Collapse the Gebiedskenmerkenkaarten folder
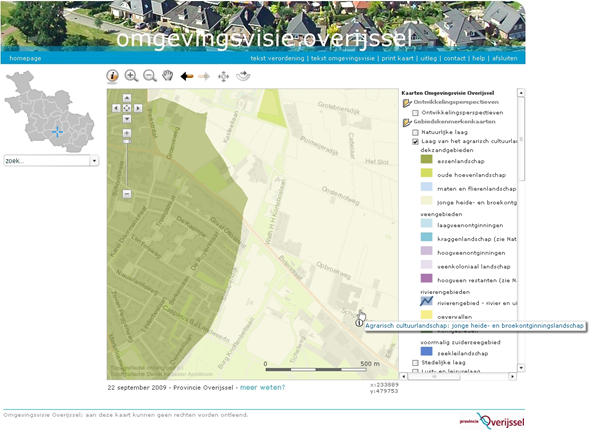This screenshot has width=605, height=431. [407, 122]
